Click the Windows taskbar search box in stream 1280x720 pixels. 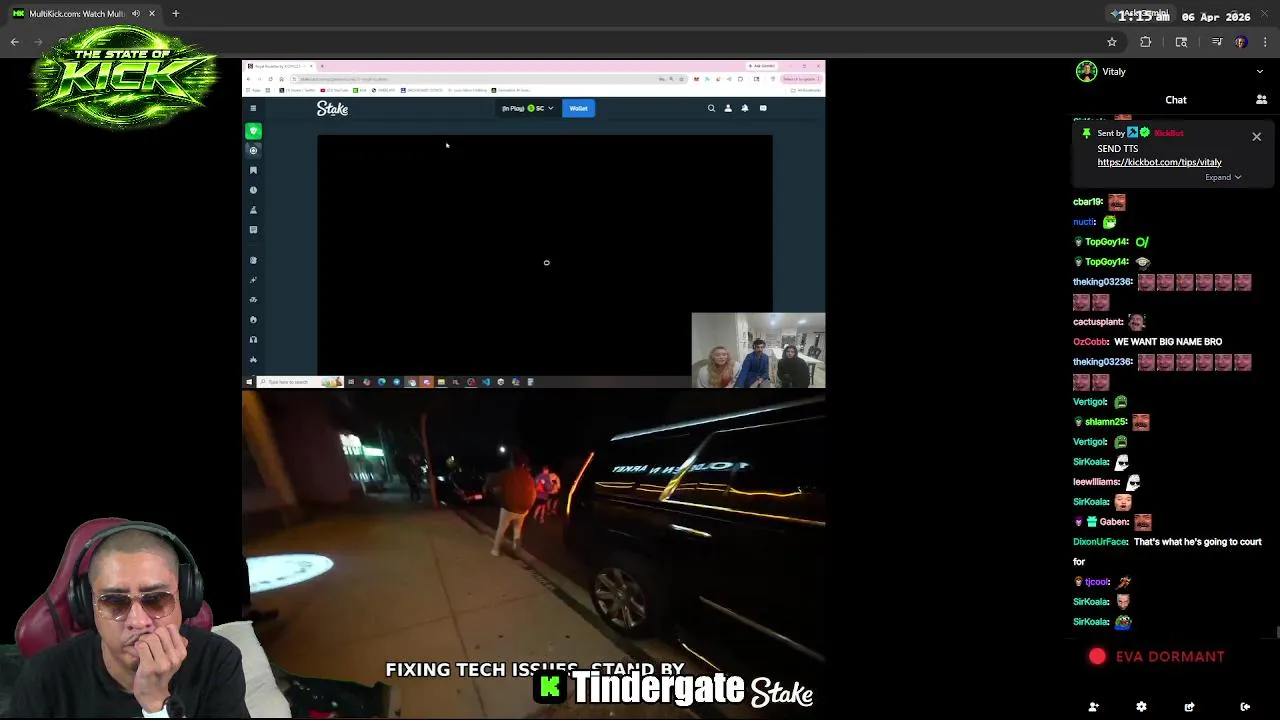(x=299, y=382)
